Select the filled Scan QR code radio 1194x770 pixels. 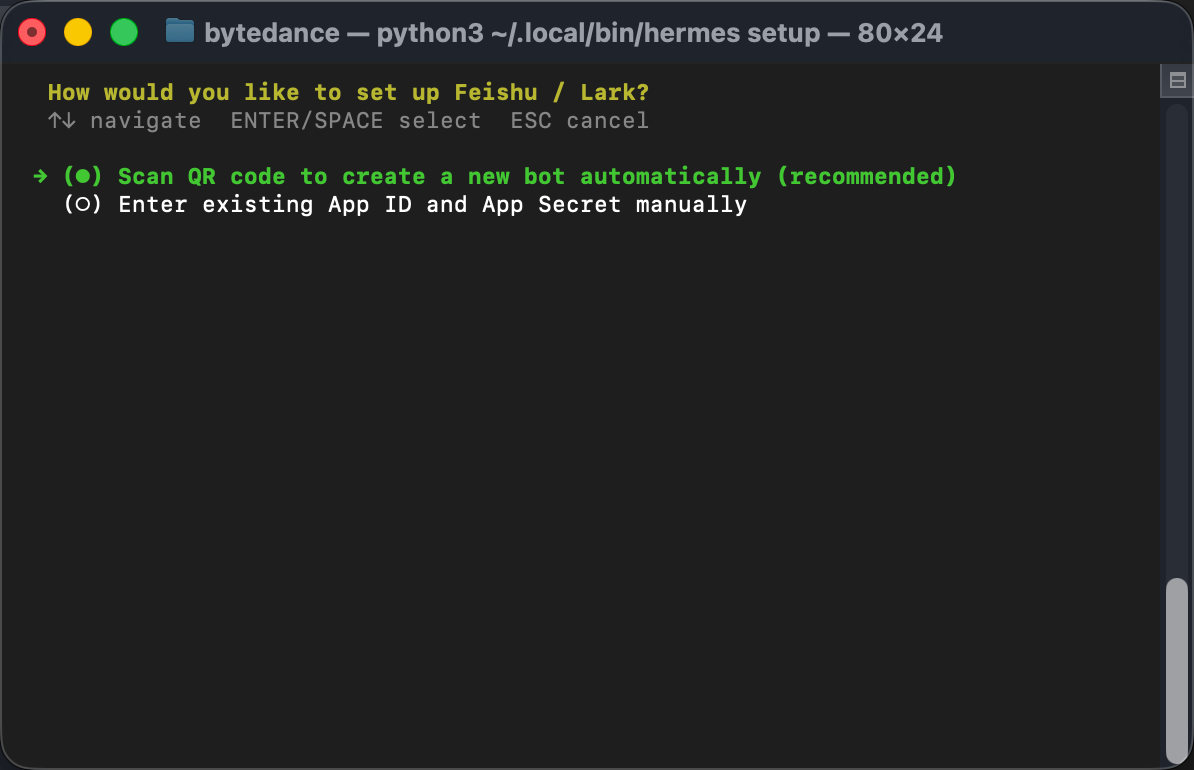click(83, 176)
